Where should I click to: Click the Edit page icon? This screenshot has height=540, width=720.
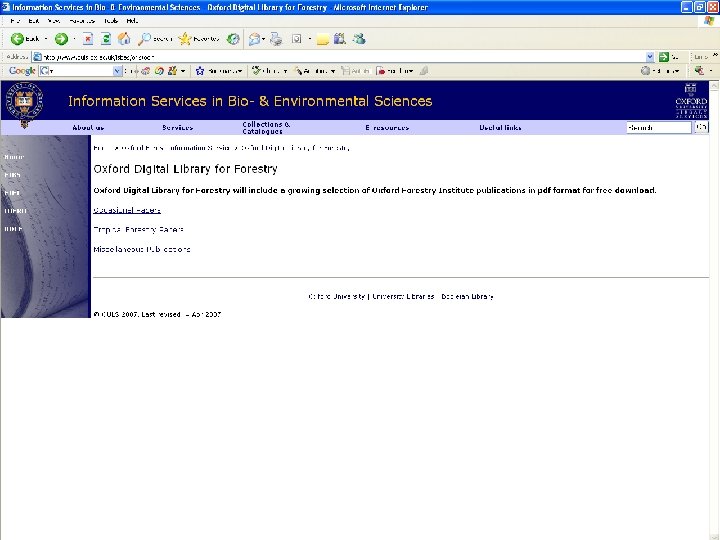tap(297, 39)
